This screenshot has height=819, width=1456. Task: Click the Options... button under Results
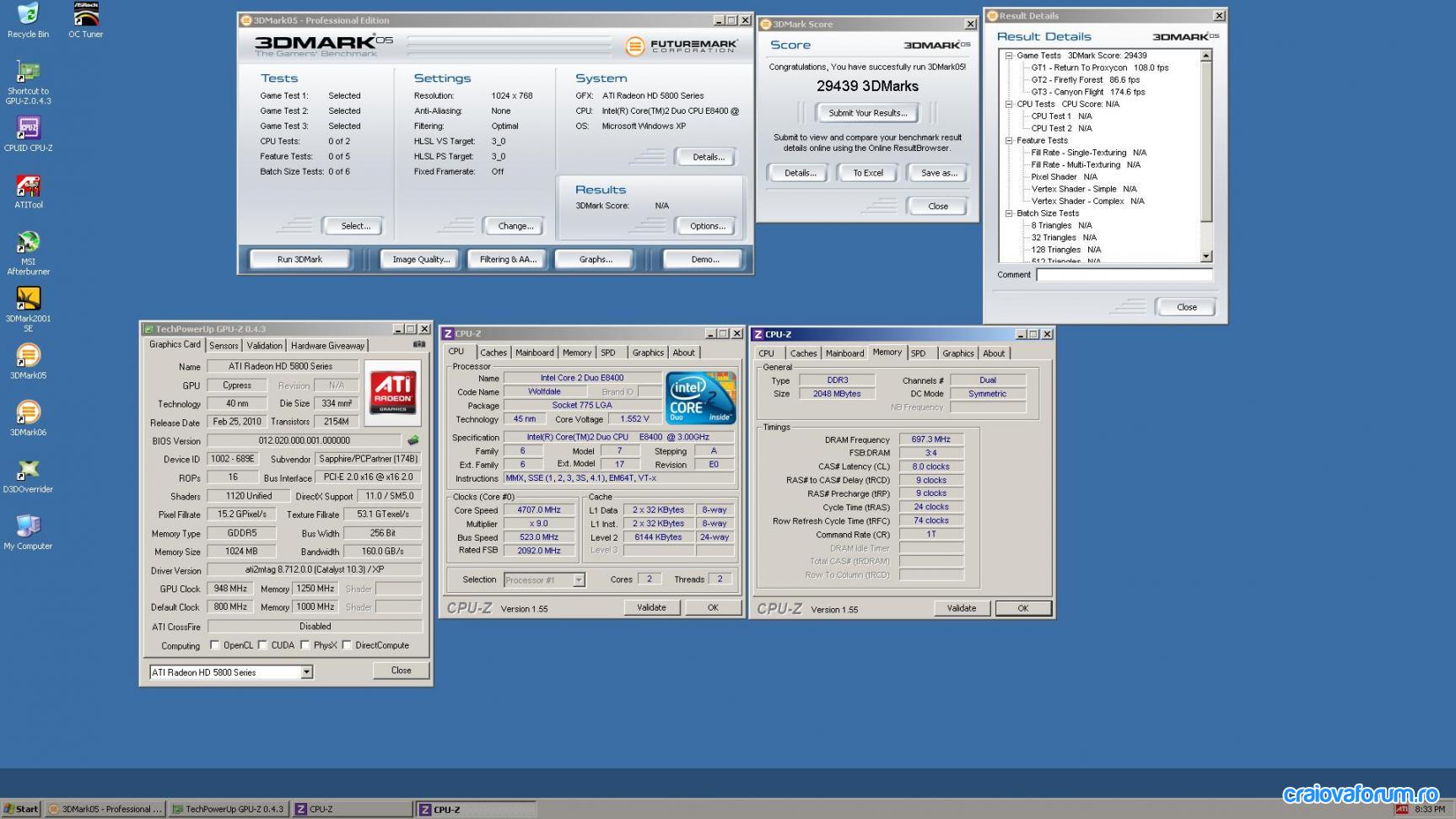point(708,226)
